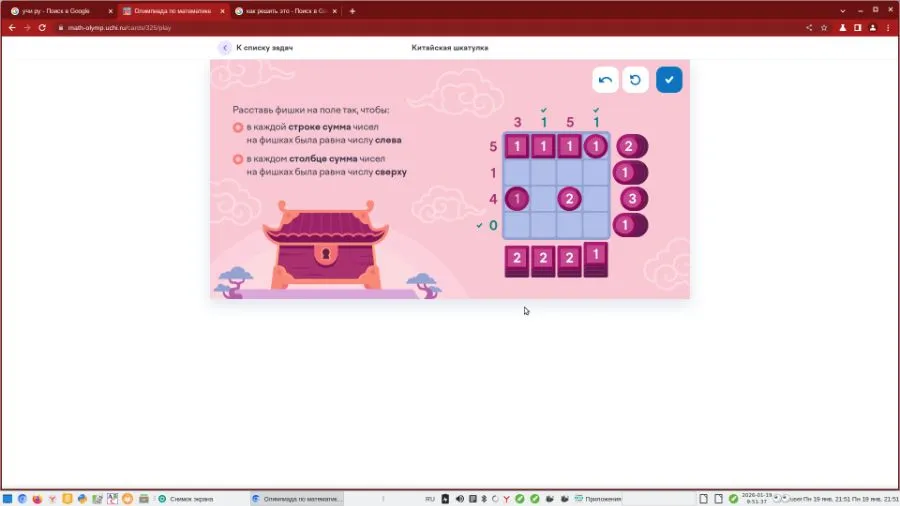Viewport: 900px width, 506px height.
Task: Select the round 1 chip in the row labeled 4
Action: (x=517, y=199)
